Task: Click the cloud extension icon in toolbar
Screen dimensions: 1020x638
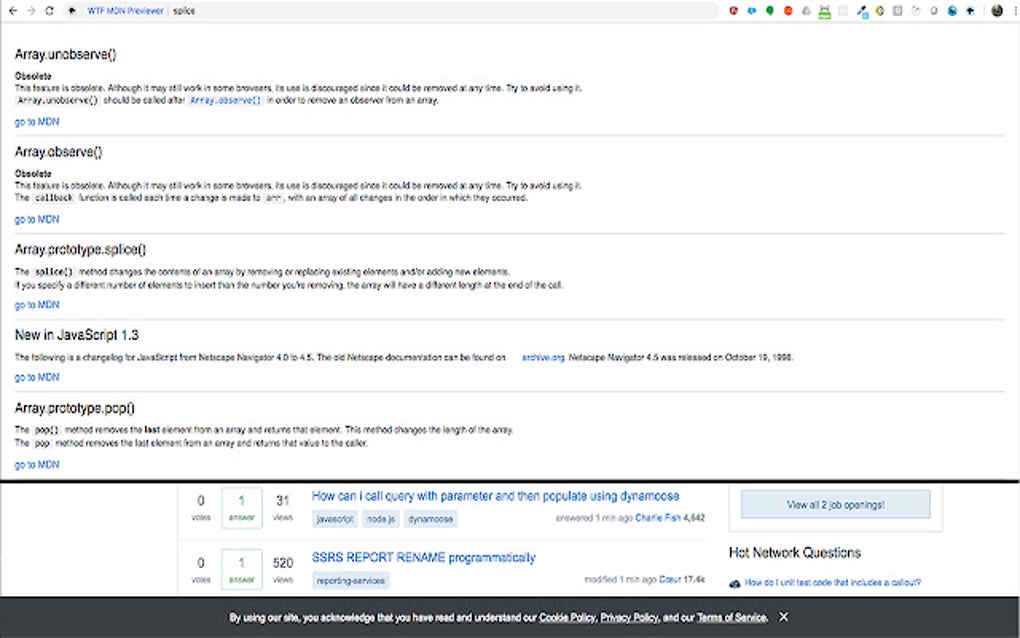Action: pos(805,11)
